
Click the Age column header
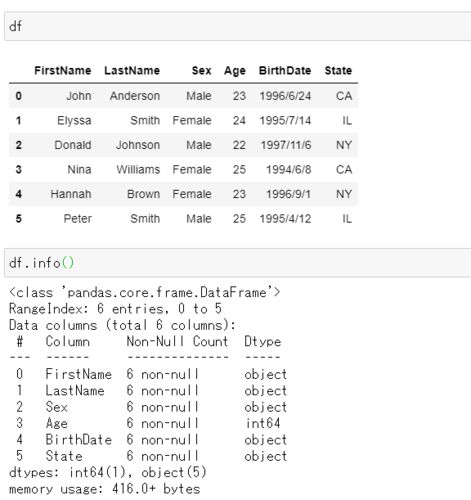(235, 71)
